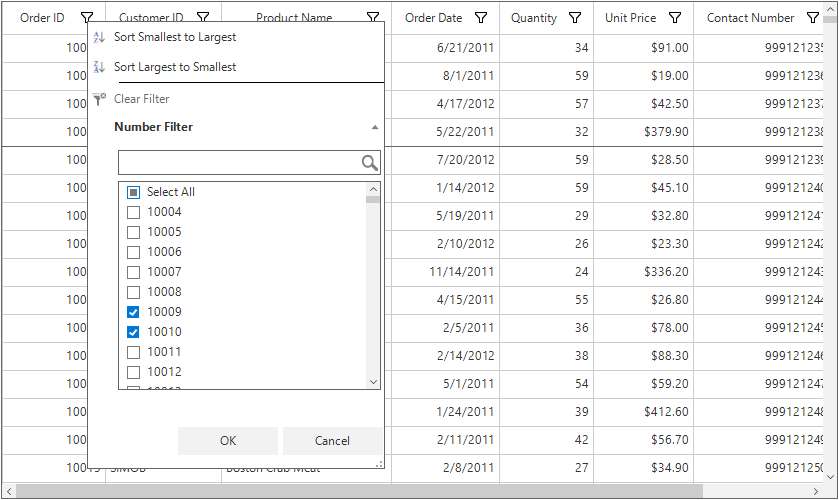Select the $379.90 unit price cell
839x500 pixels.
[x=644, y=131]
